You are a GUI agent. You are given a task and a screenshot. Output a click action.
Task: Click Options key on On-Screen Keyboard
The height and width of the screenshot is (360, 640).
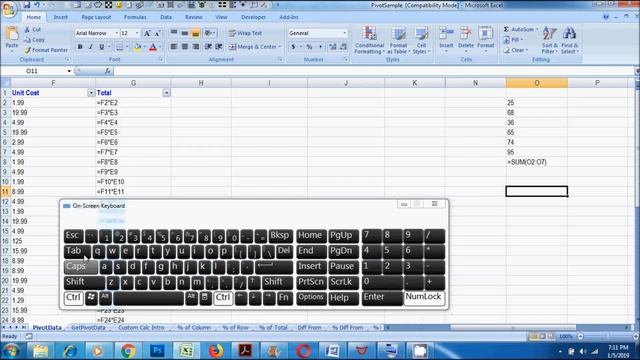click(x=311, y=298)
